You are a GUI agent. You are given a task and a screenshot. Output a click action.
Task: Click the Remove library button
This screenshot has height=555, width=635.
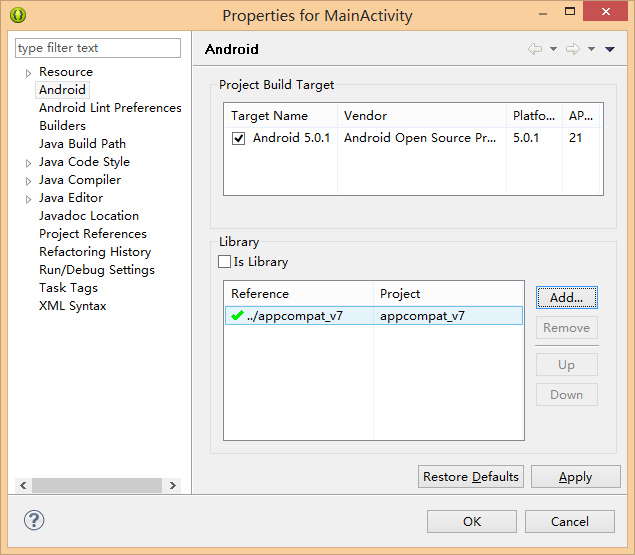point(567,328)
